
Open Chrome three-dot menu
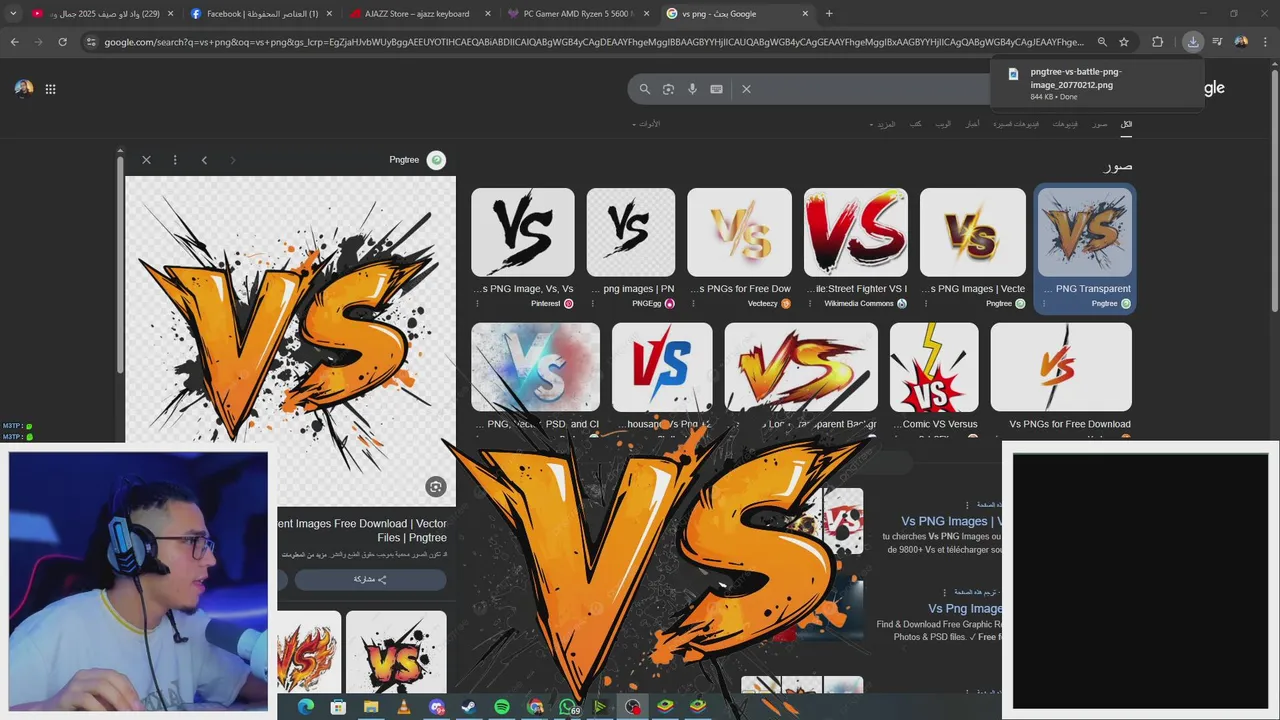click(x=1265, y=42)
